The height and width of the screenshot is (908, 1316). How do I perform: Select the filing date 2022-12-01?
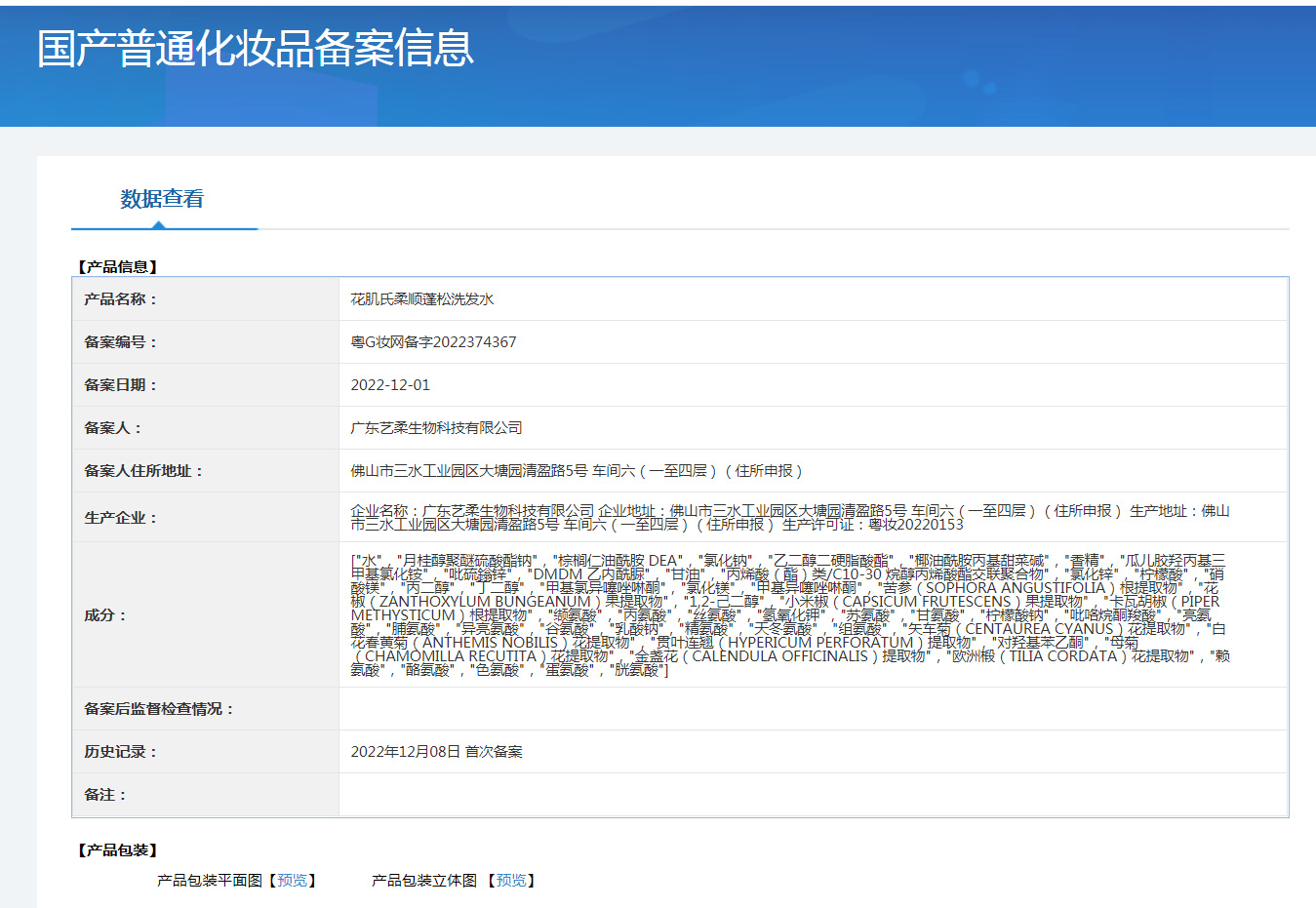(390, 385)
